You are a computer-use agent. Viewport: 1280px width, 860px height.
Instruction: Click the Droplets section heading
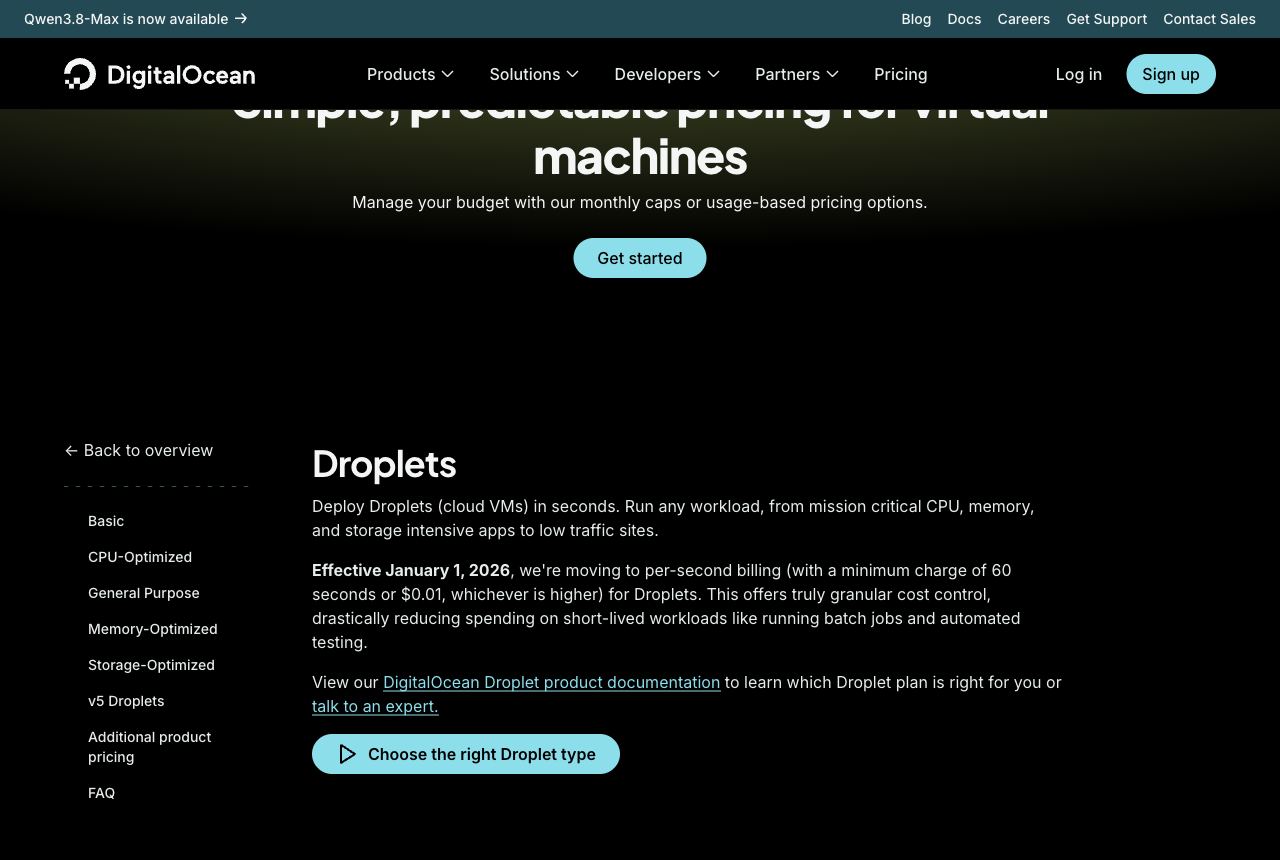(x=384, y=464)
